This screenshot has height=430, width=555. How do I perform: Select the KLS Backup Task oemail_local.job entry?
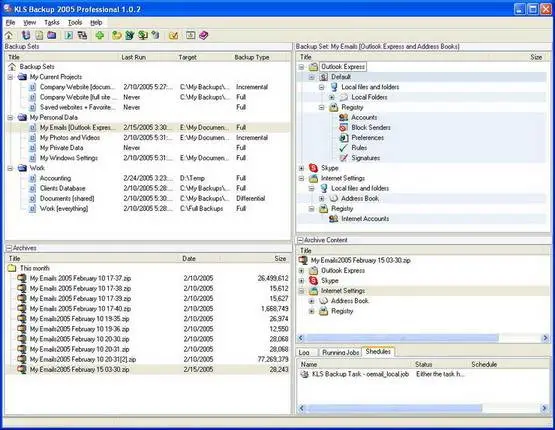point(360,374)
